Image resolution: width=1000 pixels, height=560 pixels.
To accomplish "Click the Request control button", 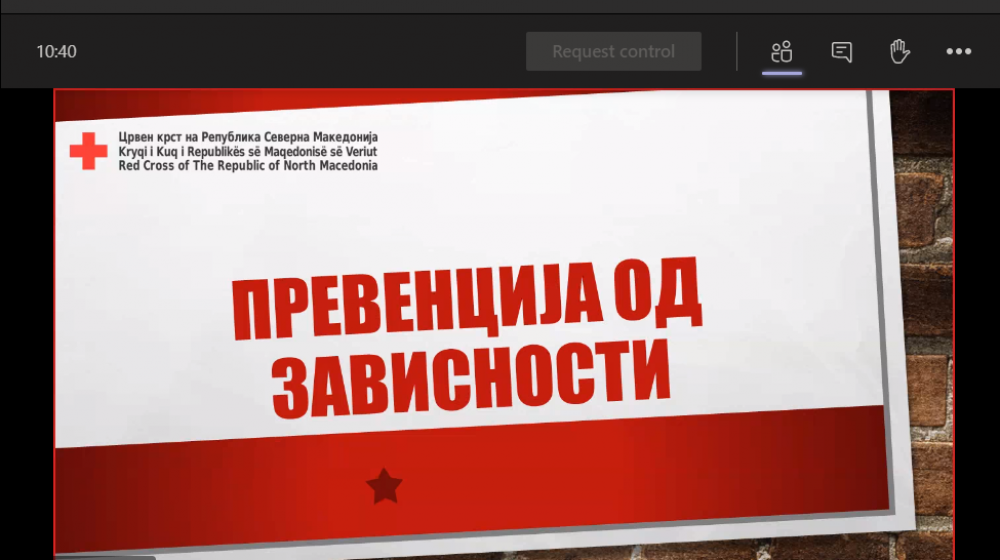I will 613,52.
